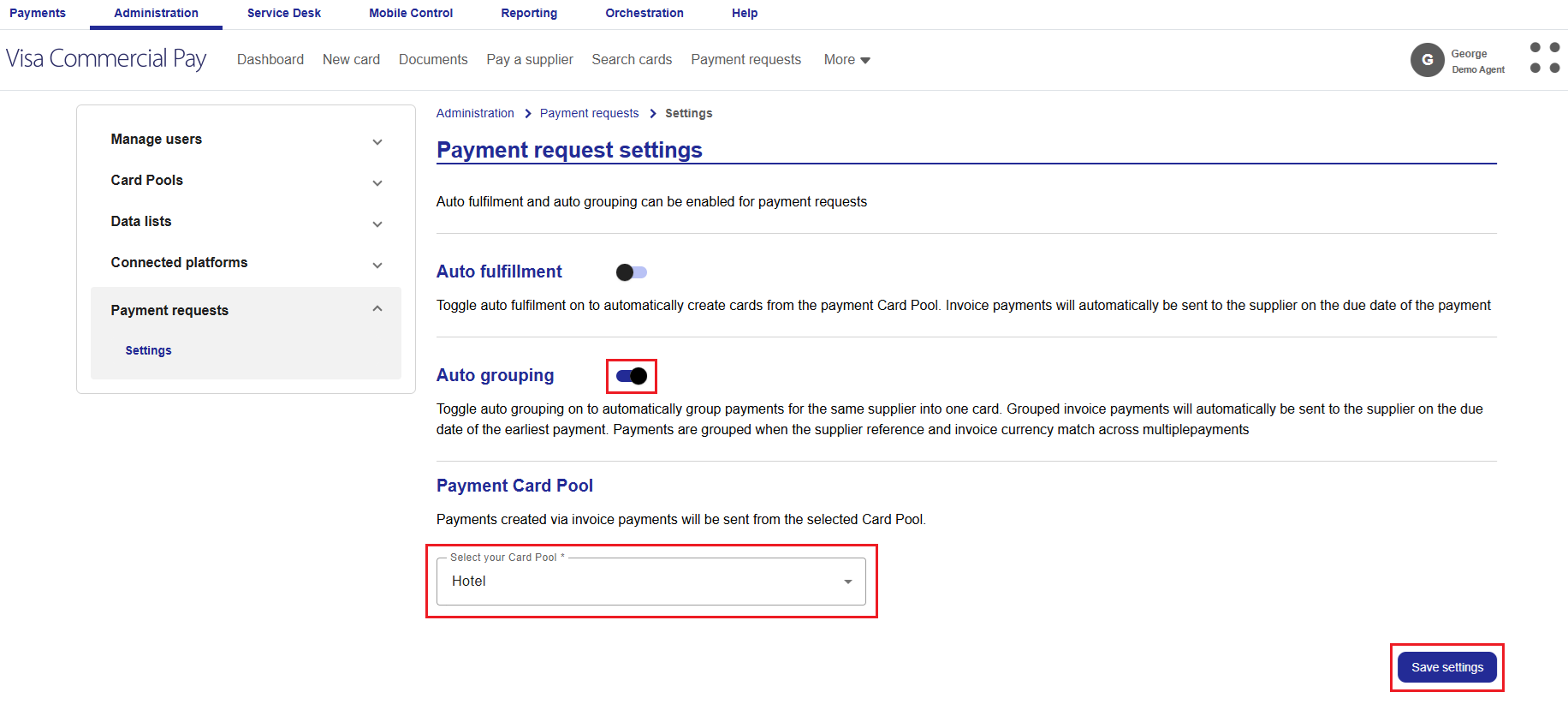Click the Visa Commercial Pay logo
This screenshot has height=704, width=1568.
coord(106,58)
